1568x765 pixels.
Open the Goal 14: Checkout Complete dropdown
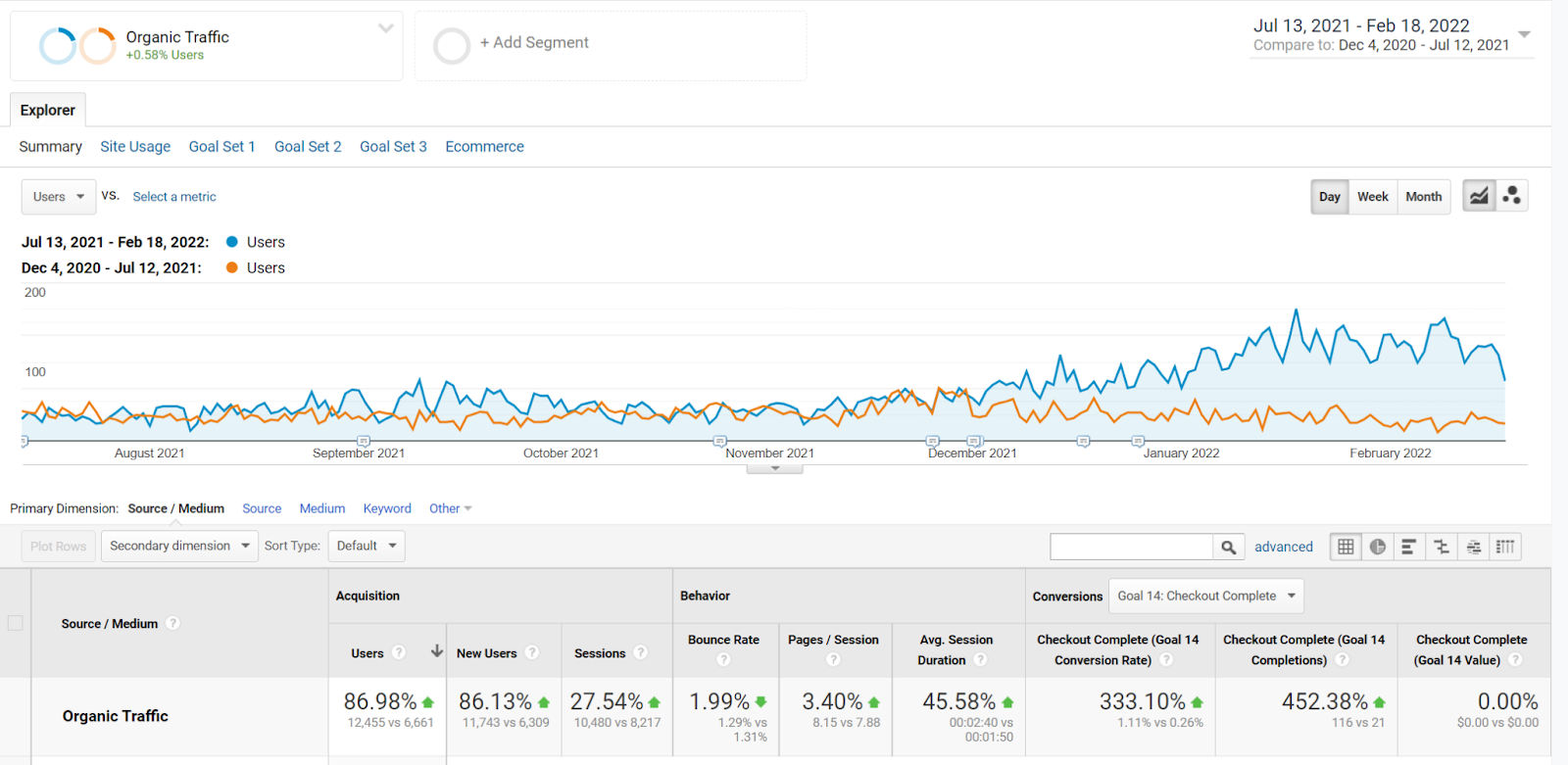coord(1206,596)
